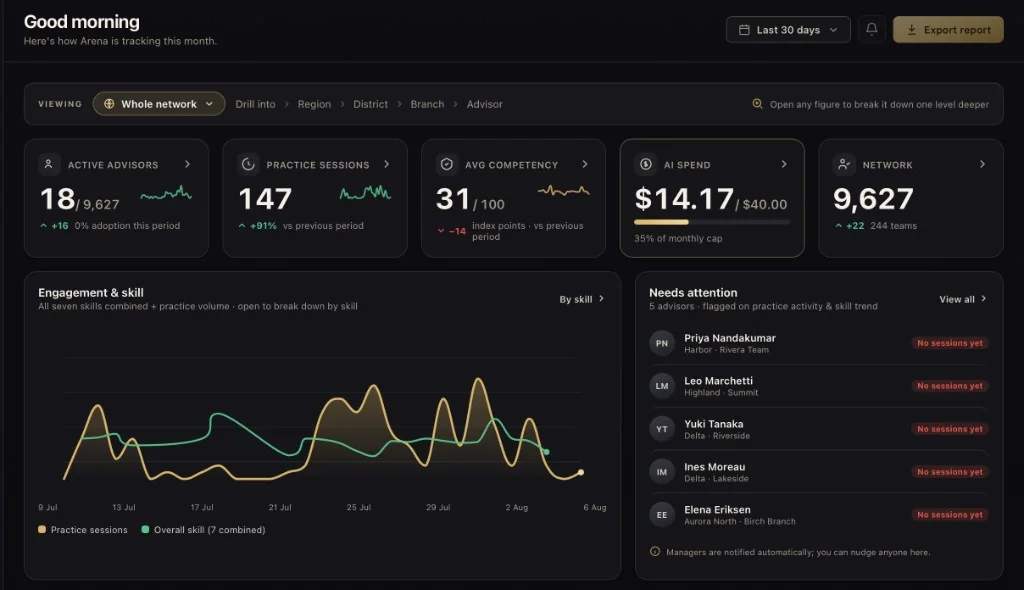1024x590 pixels.
Task: Select the Advisor drill-down level
Action: [x=485, y=104]
